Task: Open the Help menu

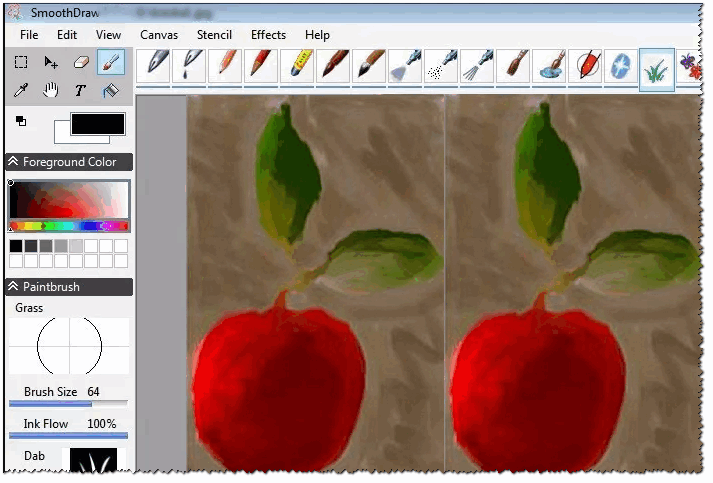Action: [317, 35]
